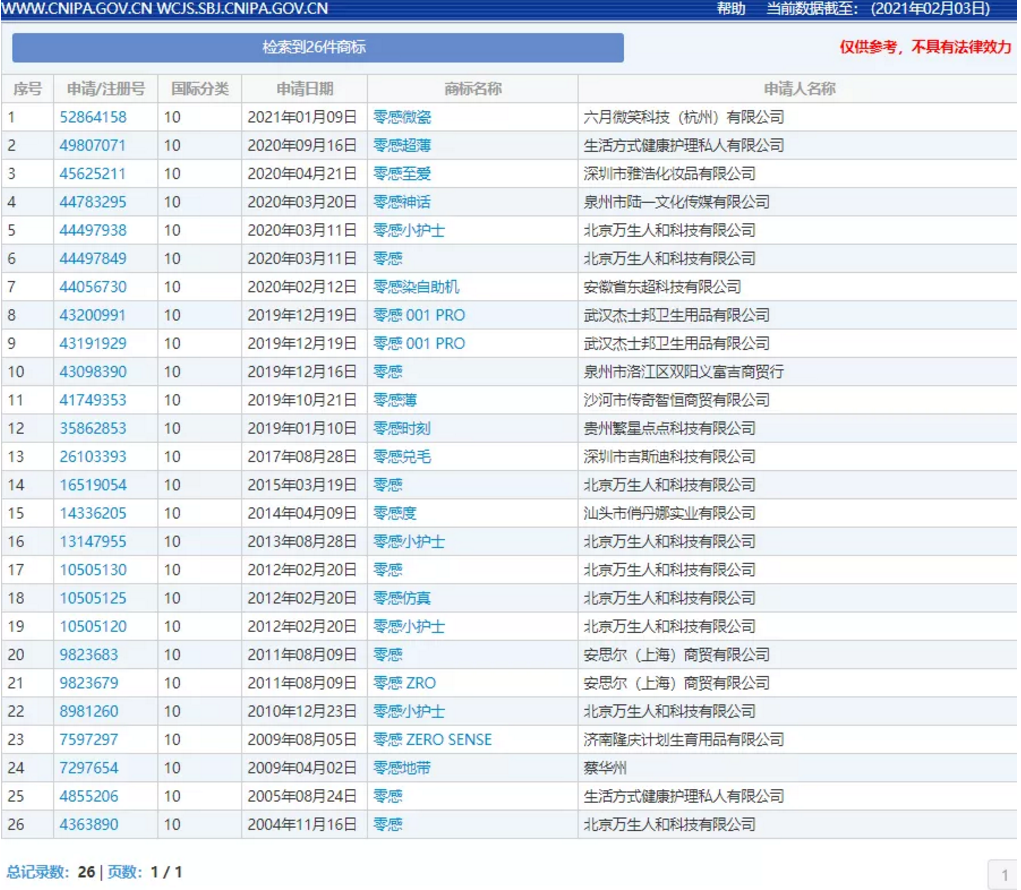
Task: Select applicant 蔡华州
Action: coord(605,768)
